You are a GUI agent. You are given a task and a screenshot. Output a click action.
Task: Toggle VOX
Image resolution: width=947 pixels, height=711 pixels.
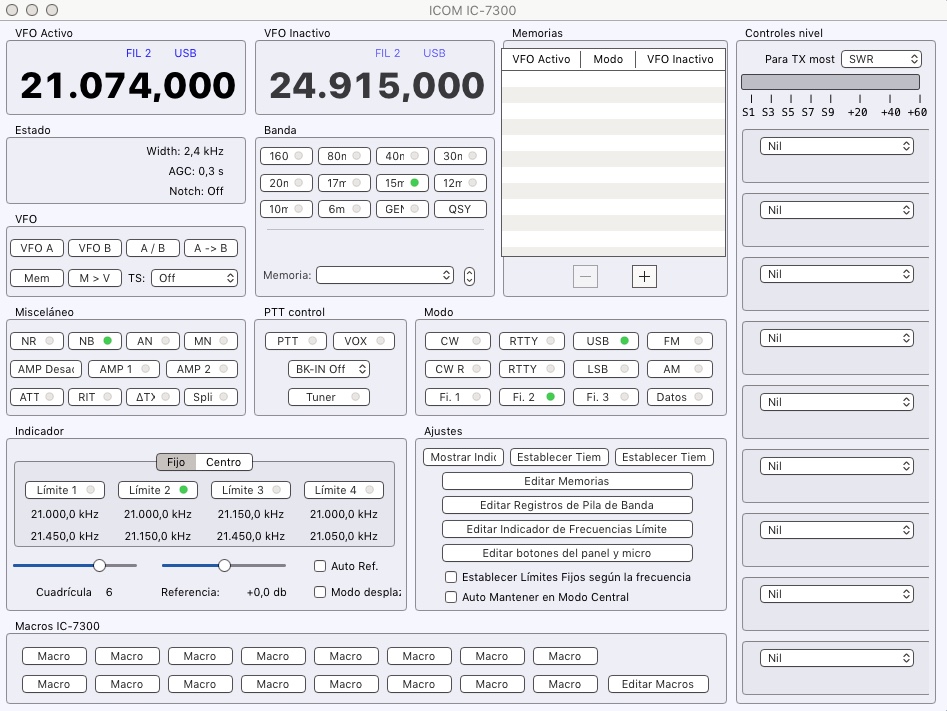point(364,341)
